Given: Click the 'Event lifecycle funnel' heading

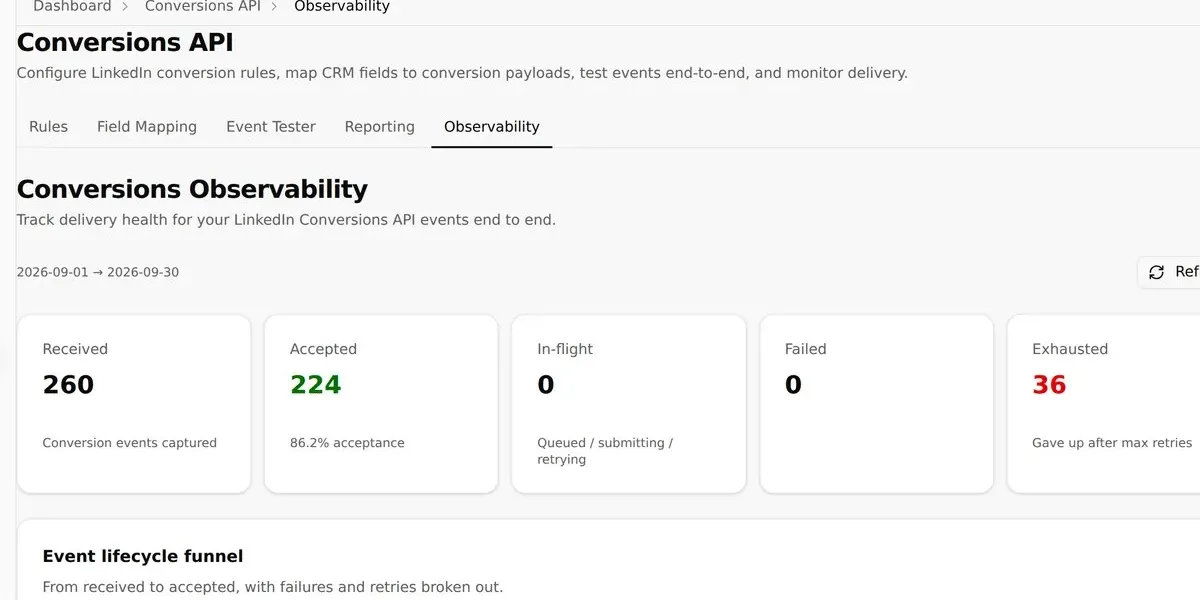Looking at the screenshot, I should pos(143,556).
